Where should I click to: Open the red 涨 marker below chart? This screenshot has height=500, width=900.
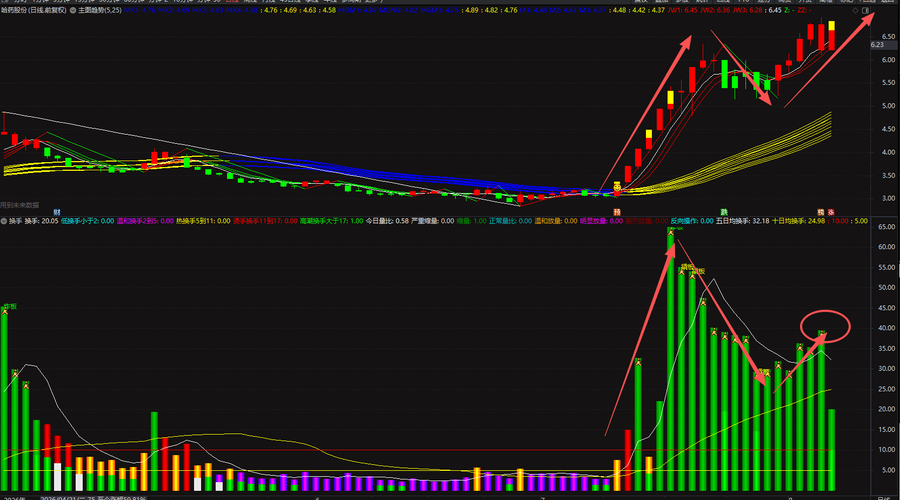831,212
